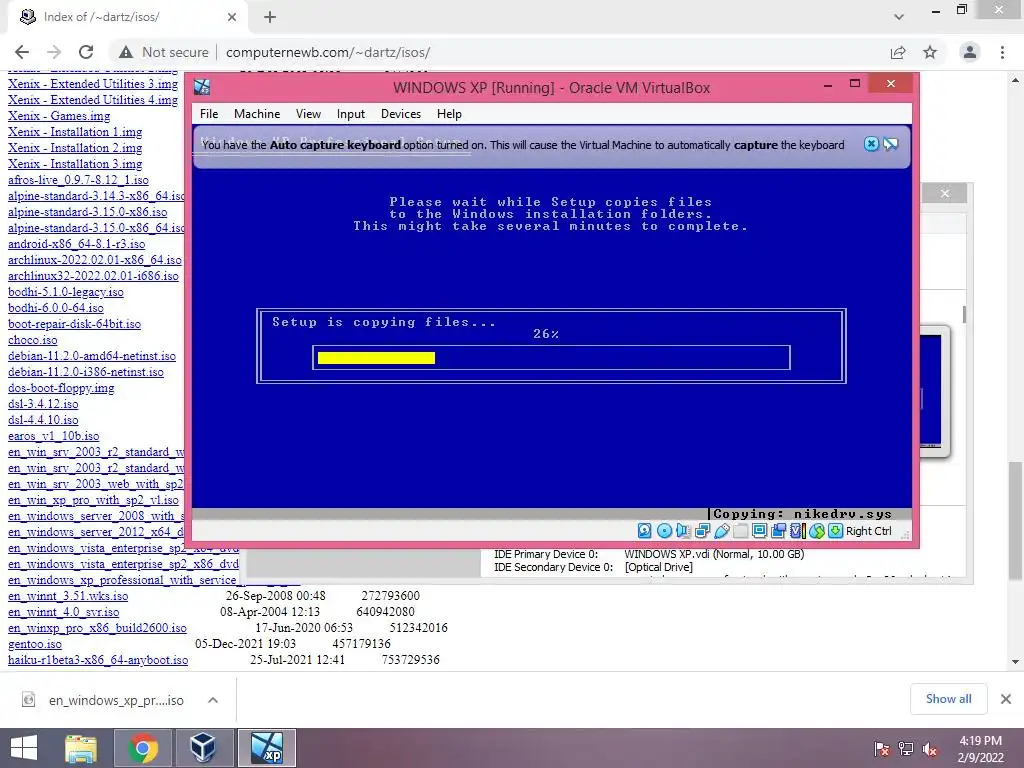1024x768 pixels.
Task: Open the Devices menu in VirtualBox
Action: click(x=401, y=114)
